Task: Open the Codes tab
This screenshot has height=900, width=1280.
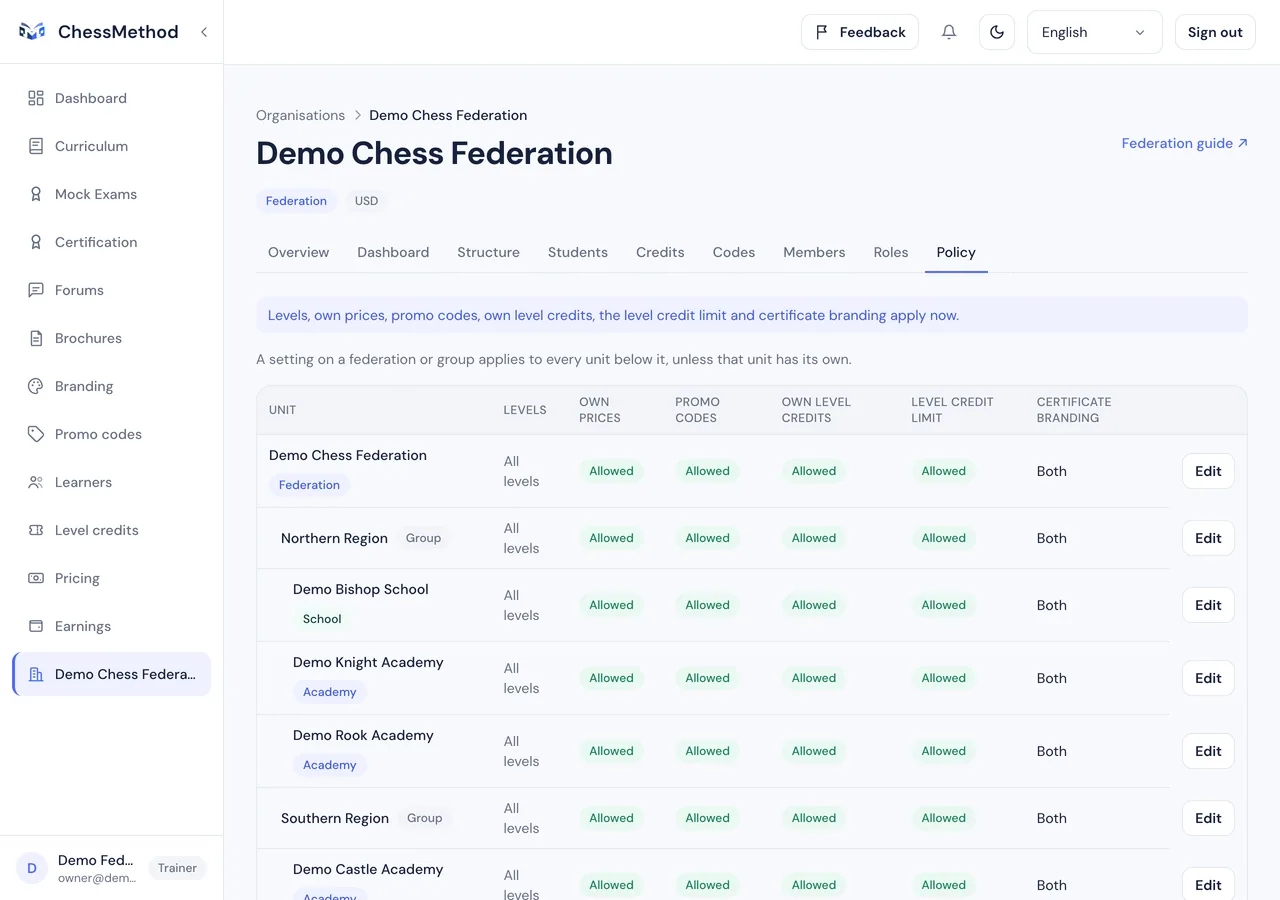Action: point(734,252)
